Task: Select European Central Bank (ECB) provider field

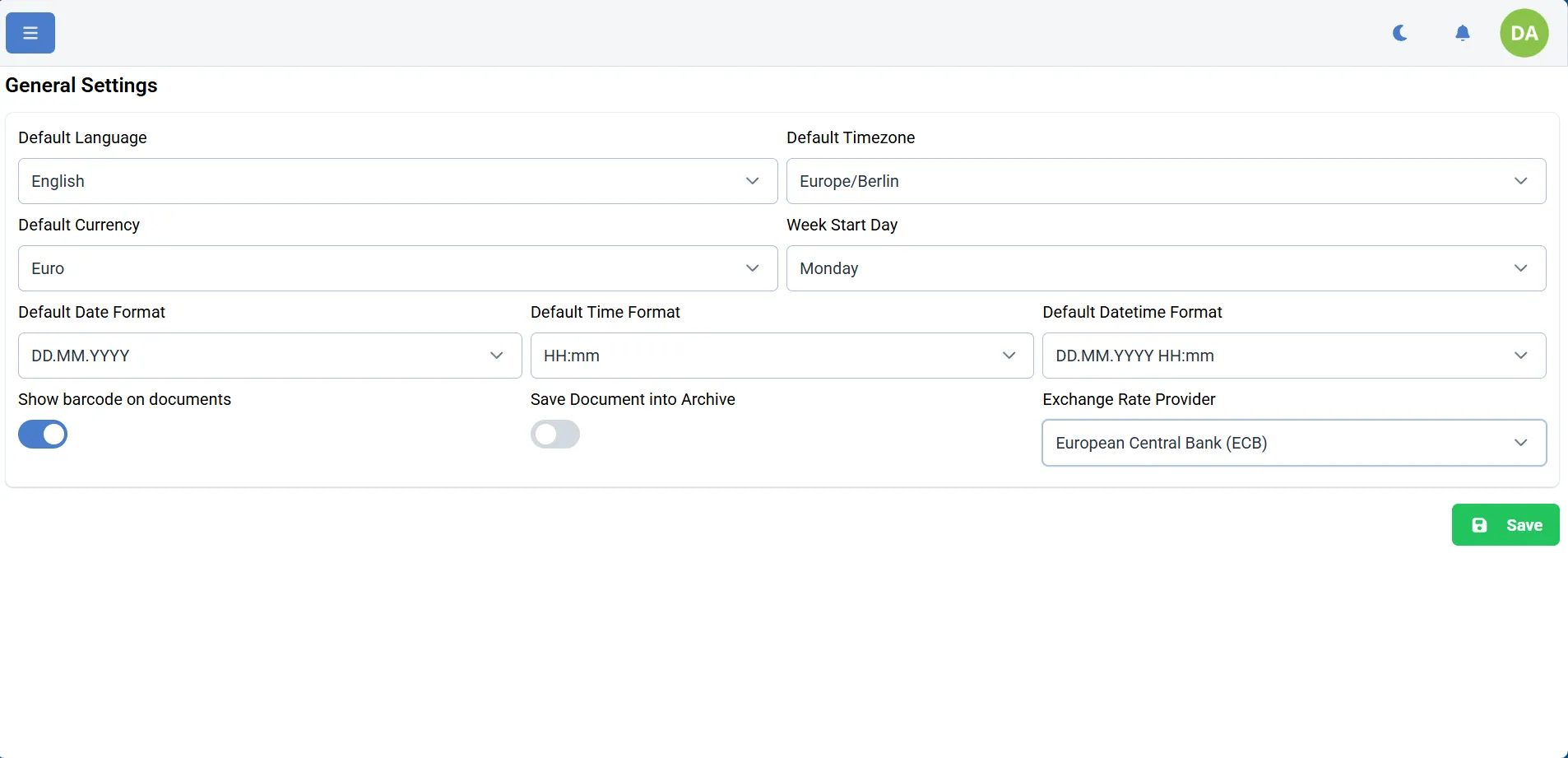Action: 1292,443
